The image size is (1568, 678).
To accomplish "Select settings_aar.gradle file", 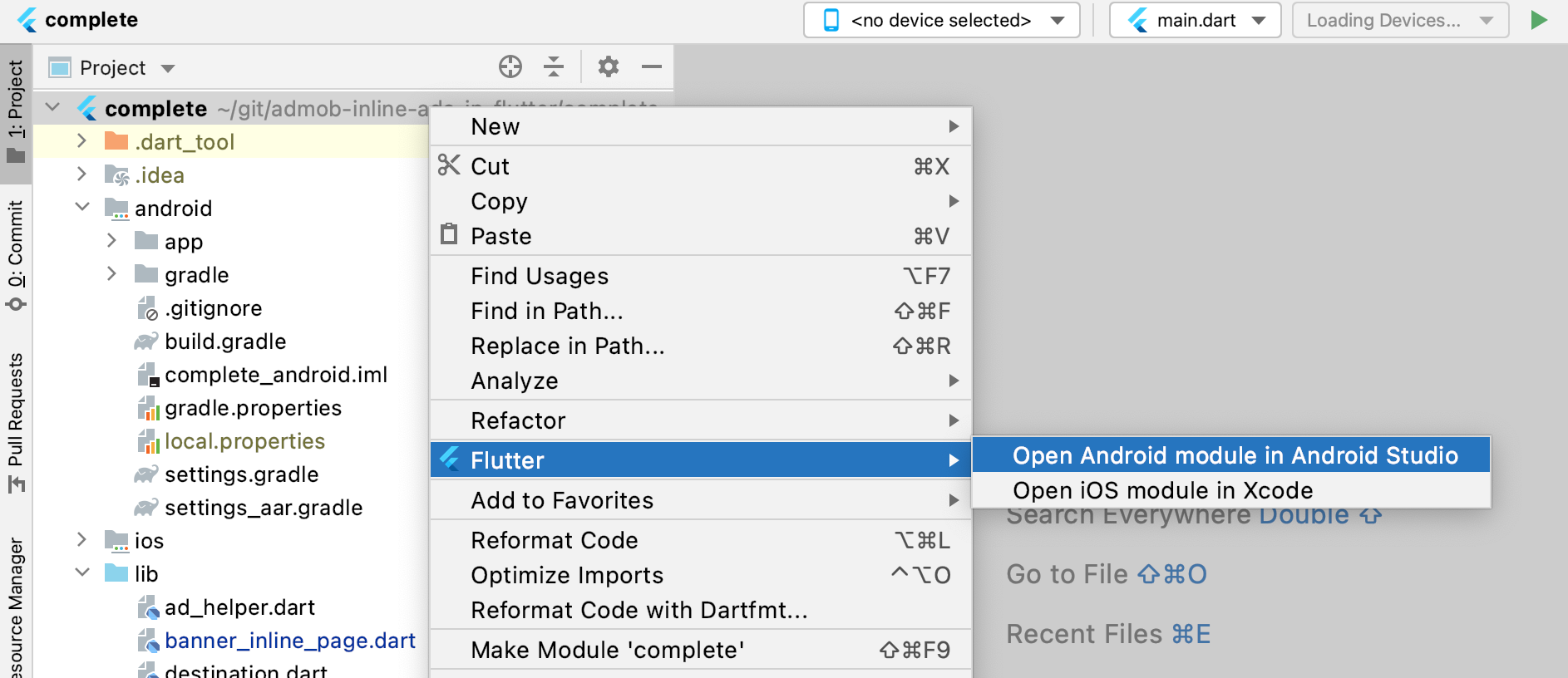I will tap(264, 508).
